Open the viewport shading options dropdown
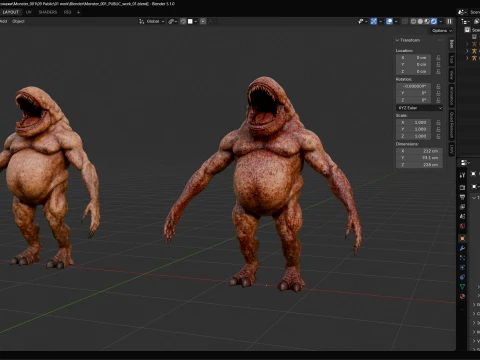The height and width of the screenshot is (360, 480). tap(441, 21)
